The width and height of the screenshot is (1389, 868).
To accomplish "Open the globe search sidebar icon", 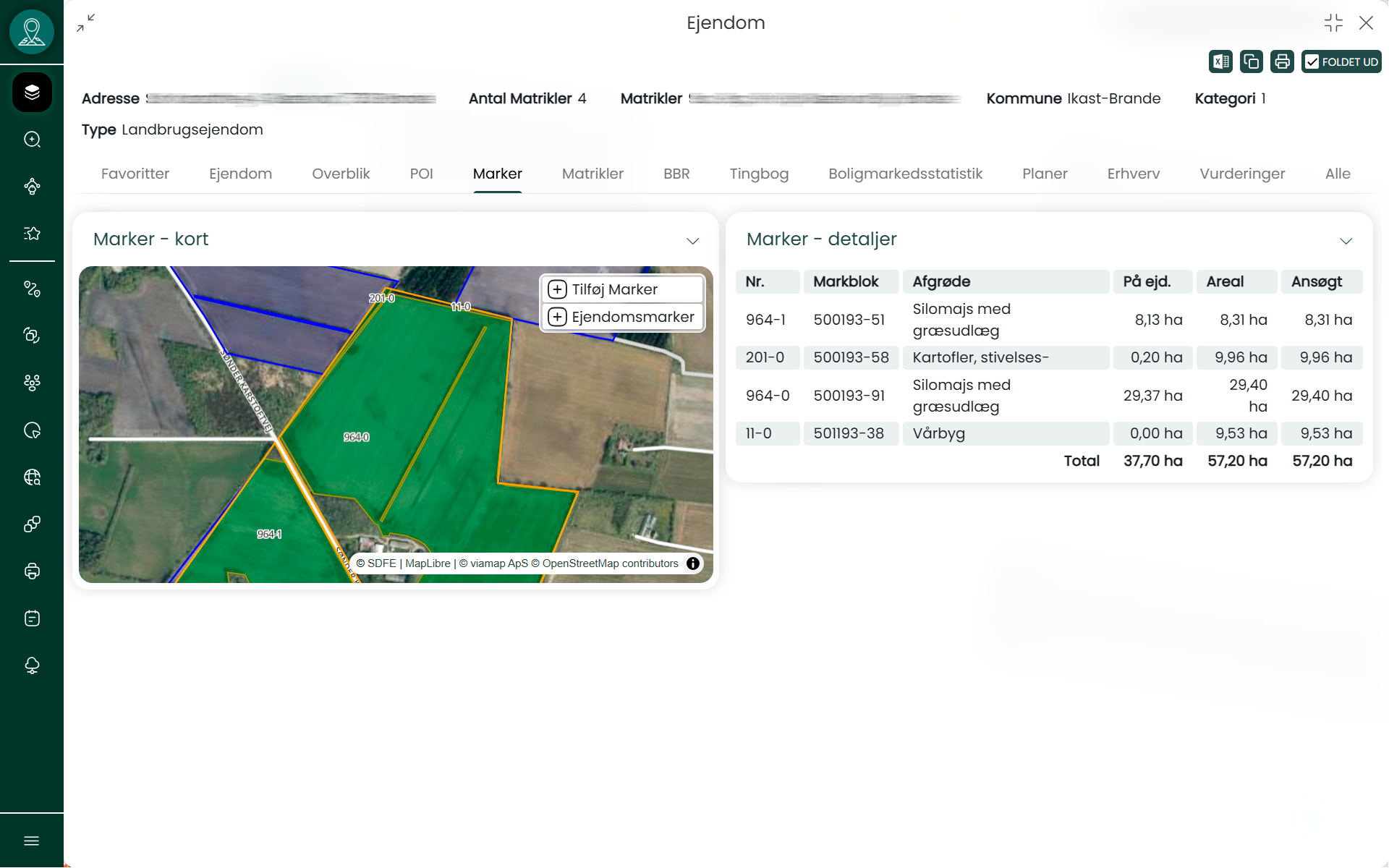I will click(x=32, y=477).
